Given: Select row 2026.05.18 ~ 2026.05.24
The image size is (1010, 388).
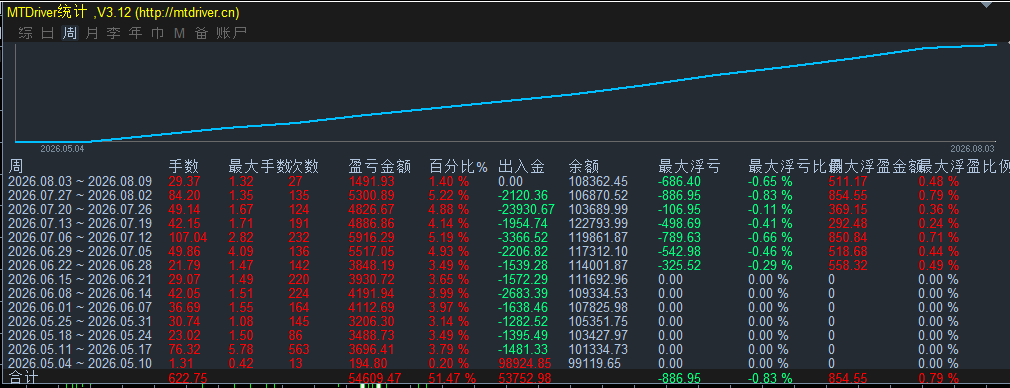Looking at the screenshot, I should point(505,335).
